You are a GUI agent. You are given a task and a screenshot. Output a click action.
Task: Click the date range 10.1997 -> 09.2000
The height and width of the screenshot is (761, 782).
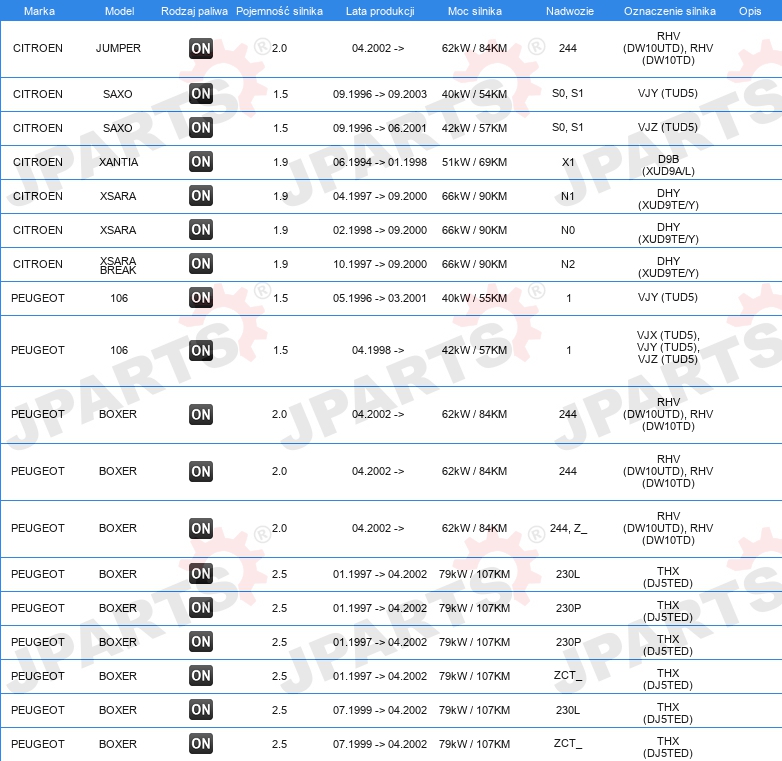380,264
